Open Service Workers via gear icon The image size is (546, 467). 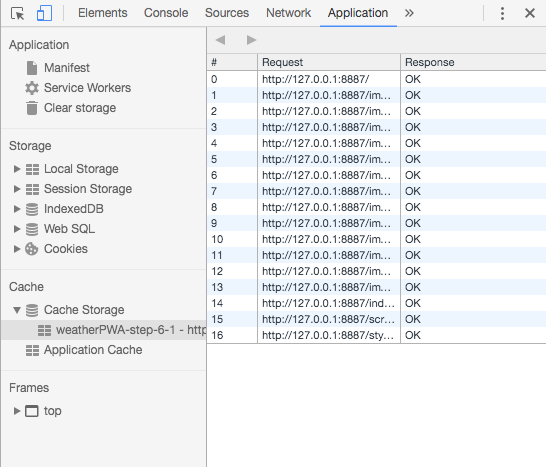click(32, 88)
